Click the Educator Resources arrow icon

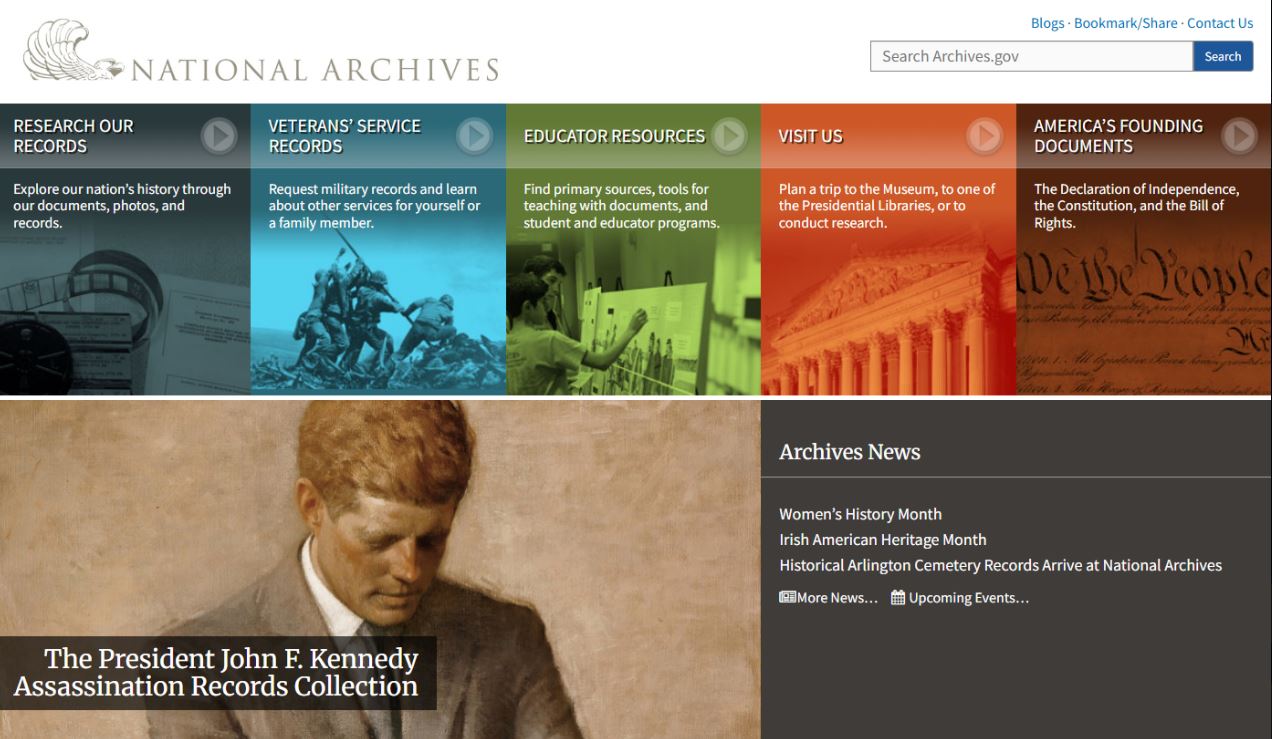pyautogui.click(x=730, y=136)
